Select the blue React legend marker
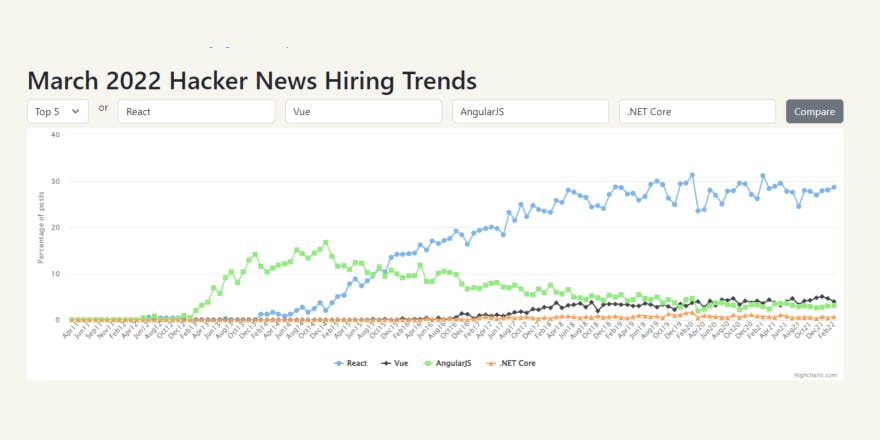The width and height of the screenshot is (880, 440). point(338,364)
